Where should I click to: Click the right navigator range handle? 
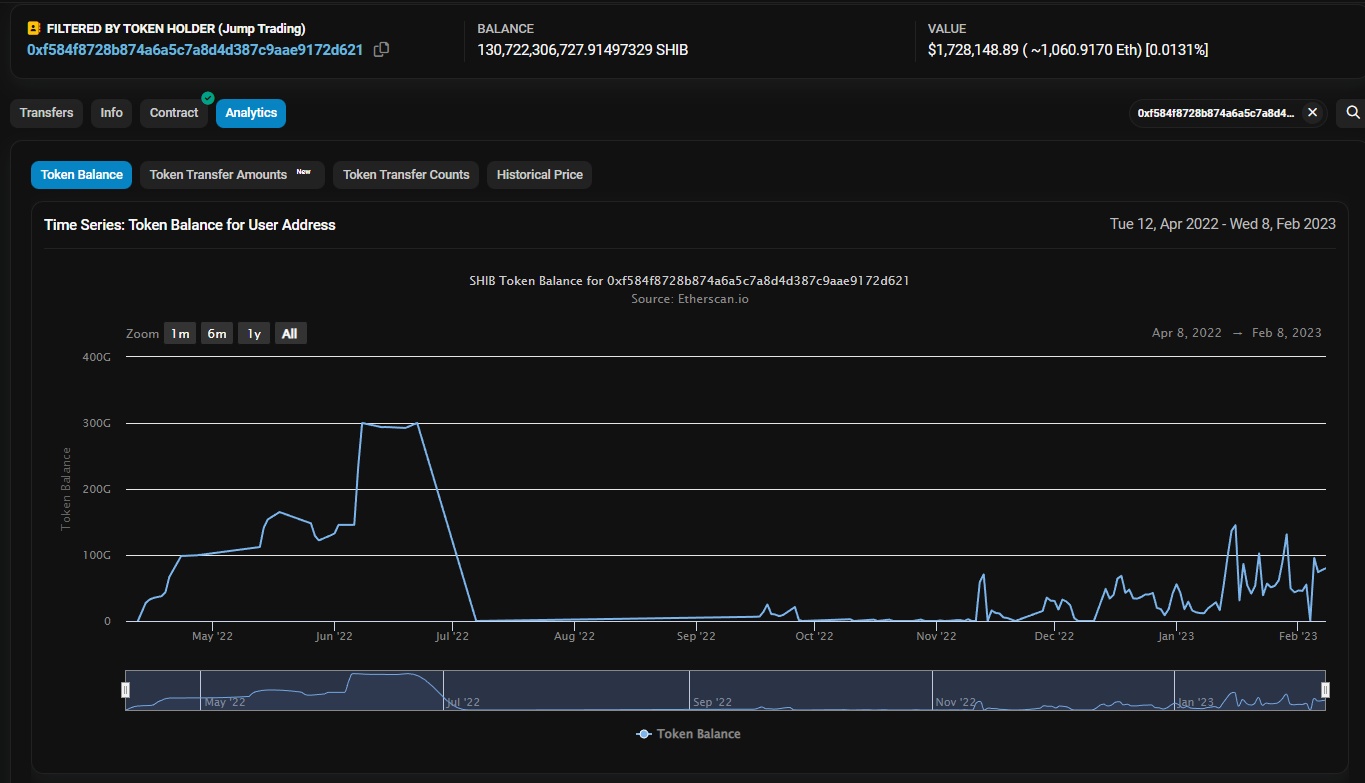coord(1326,689)
